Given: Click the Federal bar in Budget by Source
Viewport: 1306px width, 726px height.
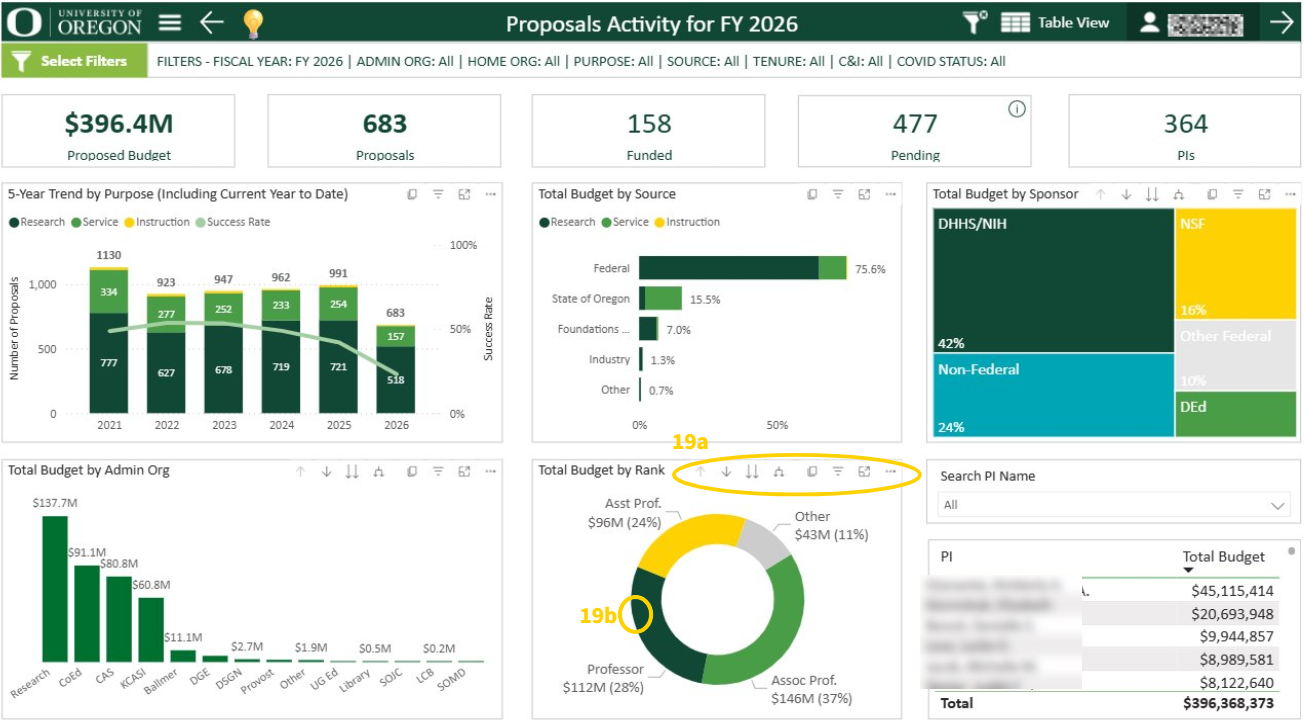Looking at the screenshot, I should click(x=743, y=268).
